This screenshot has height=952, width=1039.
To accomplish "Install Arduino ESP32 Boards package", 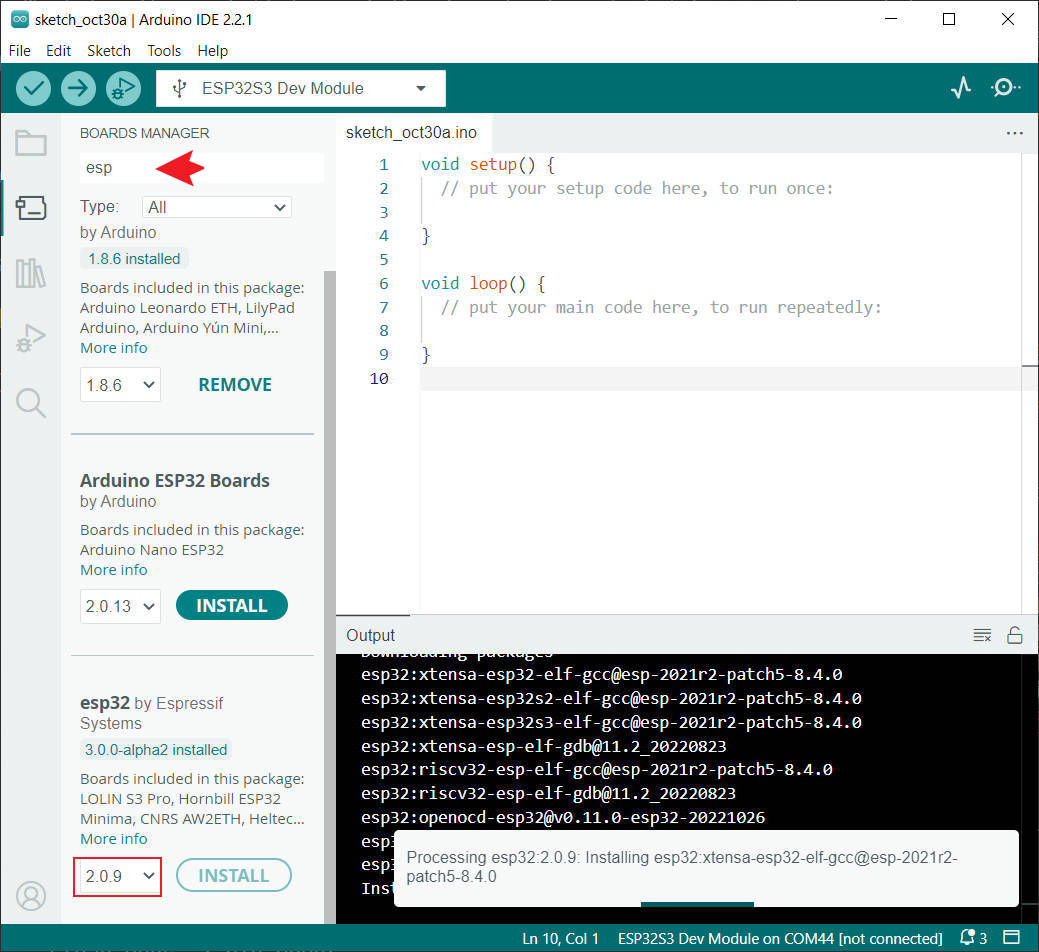I will pos(231,605).
